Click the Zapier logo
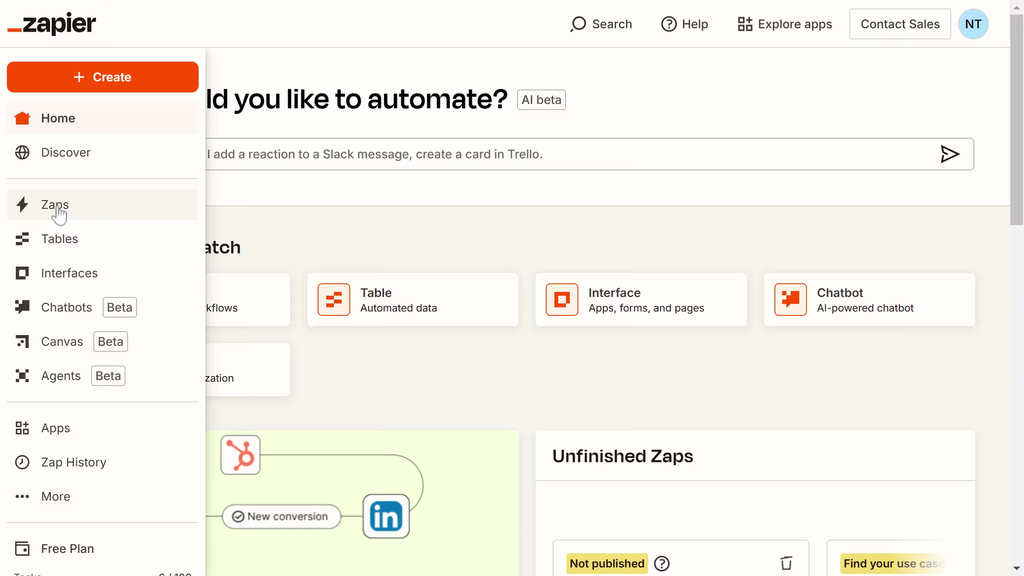The image size is (1024, 576). [52, 24]
